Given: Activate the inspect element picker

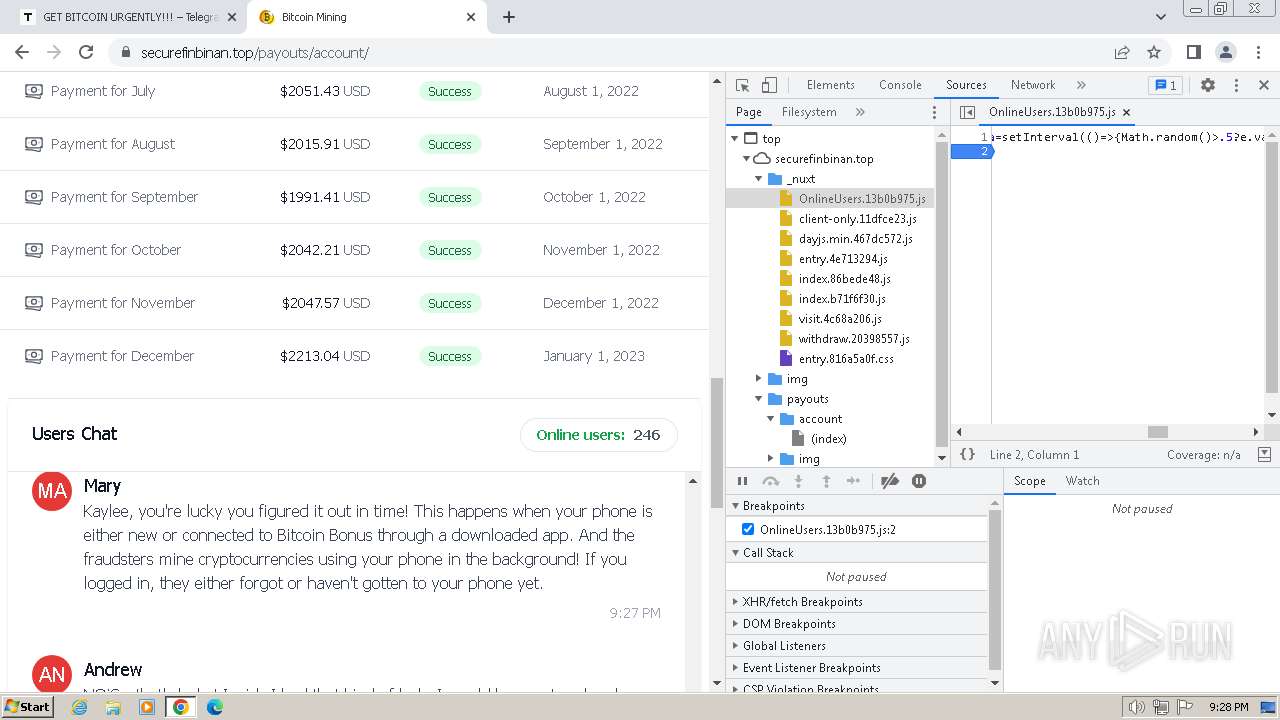Looking at the screenshot, I should 742,85.
